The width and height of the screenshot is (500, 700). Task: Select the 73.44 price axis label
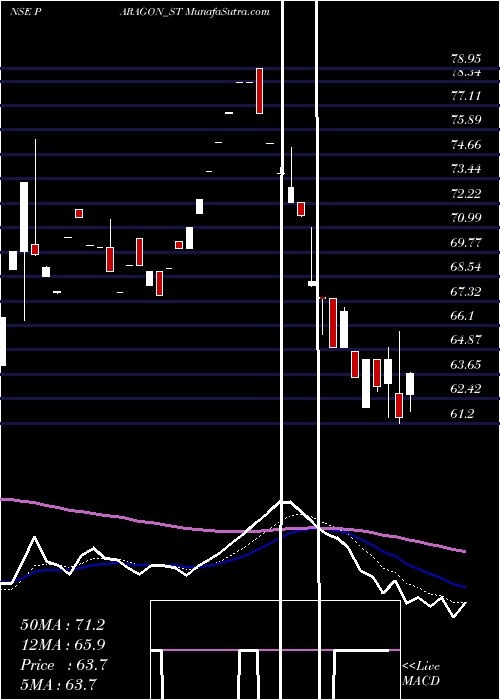click(466, 169)
